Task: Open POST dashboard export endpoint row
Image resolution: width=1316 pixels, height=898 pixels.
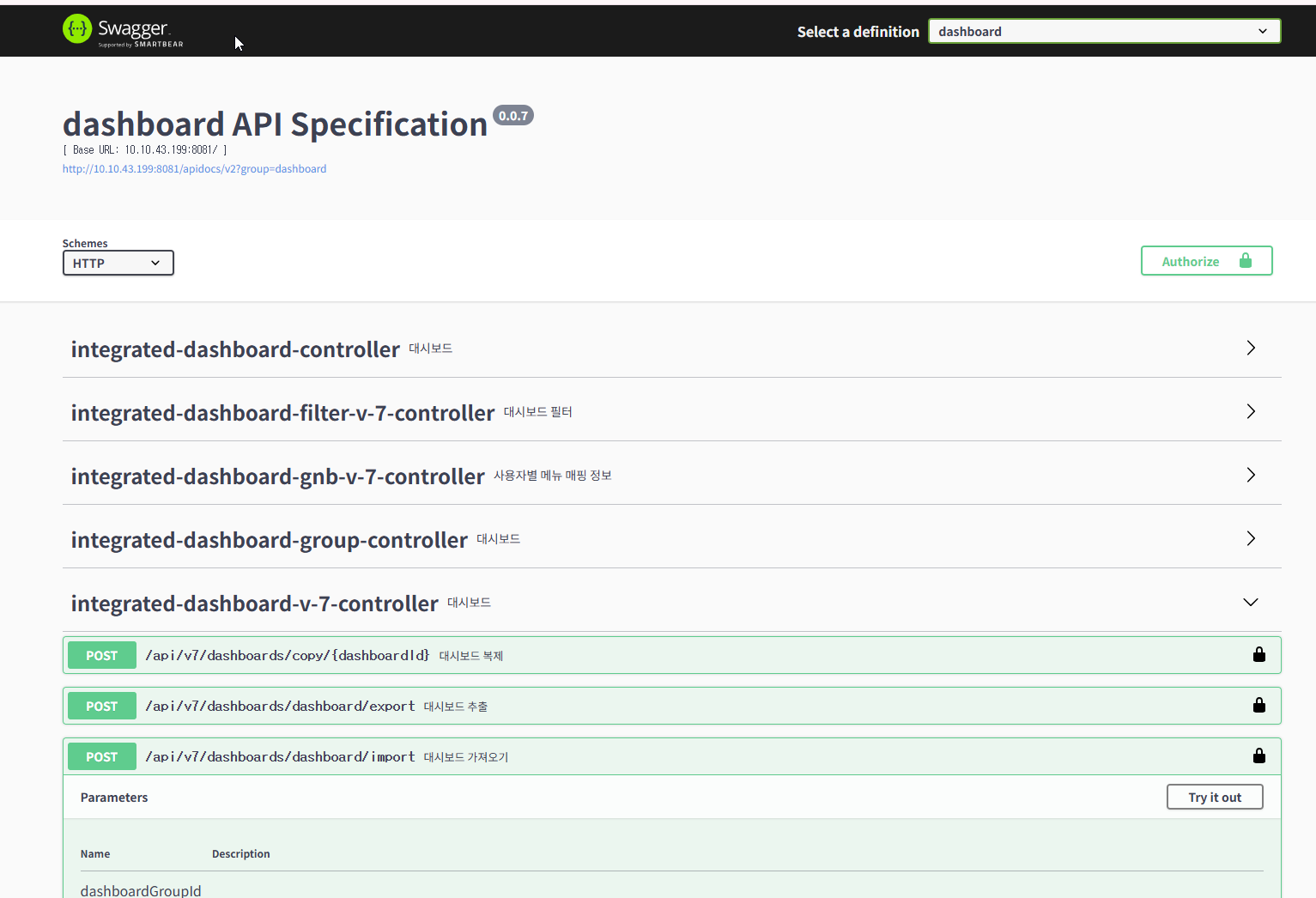Action: click(x=280, y=707)
